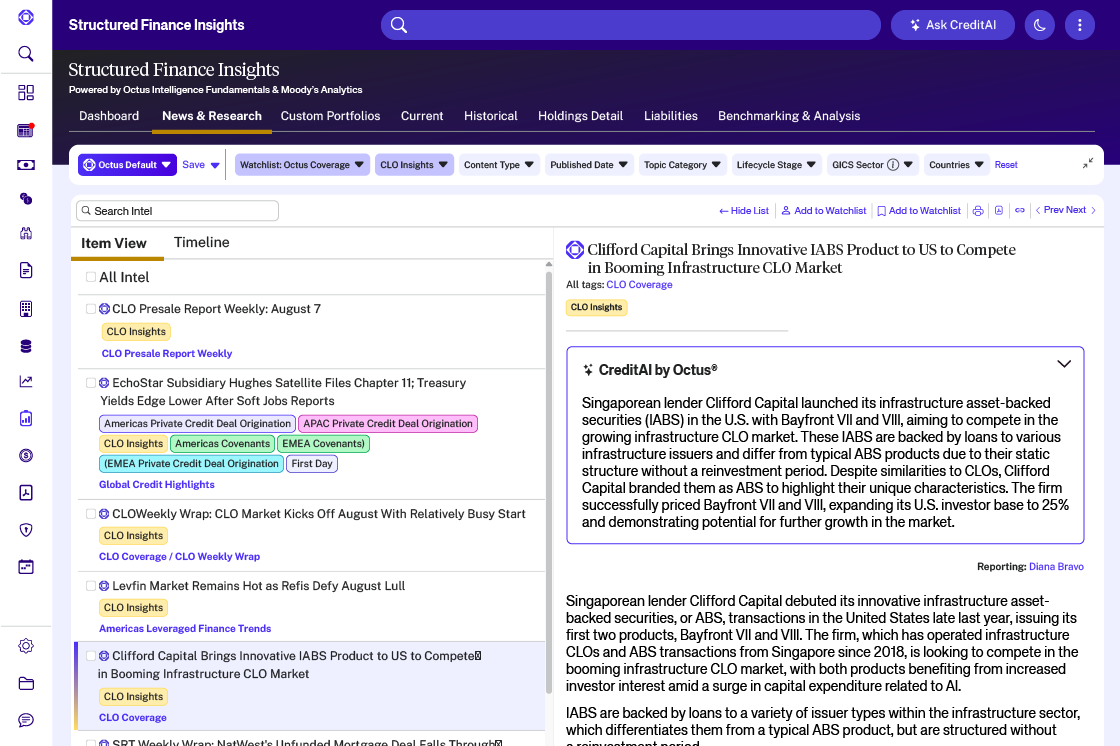
Task: Open settings gear in sidebar
Action: pyautogui.click(x=26, y=646)
